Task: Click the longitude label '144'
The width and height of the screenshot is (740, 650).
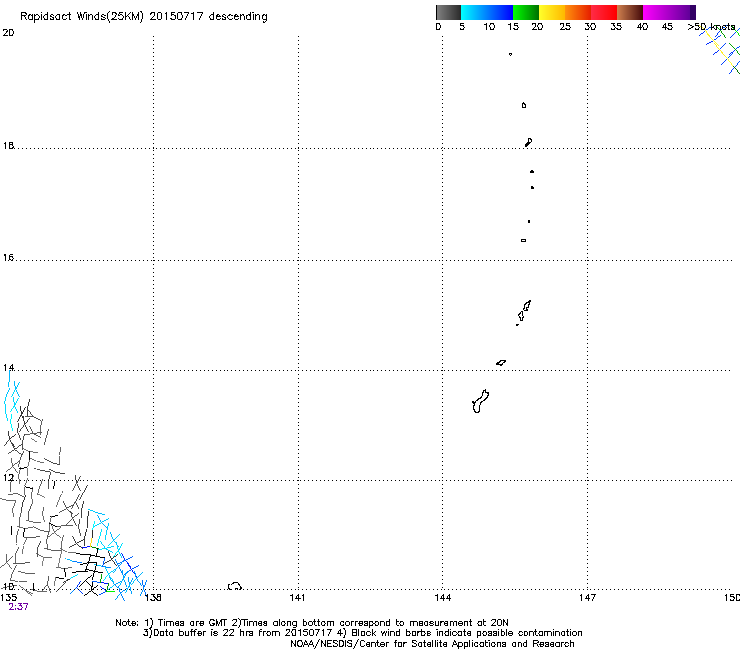Action: [442, 598]
